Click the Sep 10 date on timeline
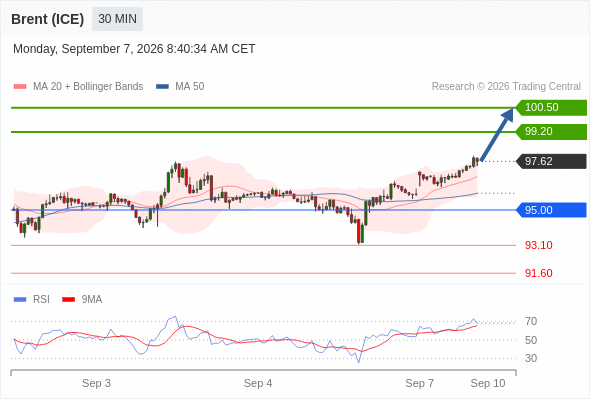Screen dimensions: 590x400 (488, 383)
